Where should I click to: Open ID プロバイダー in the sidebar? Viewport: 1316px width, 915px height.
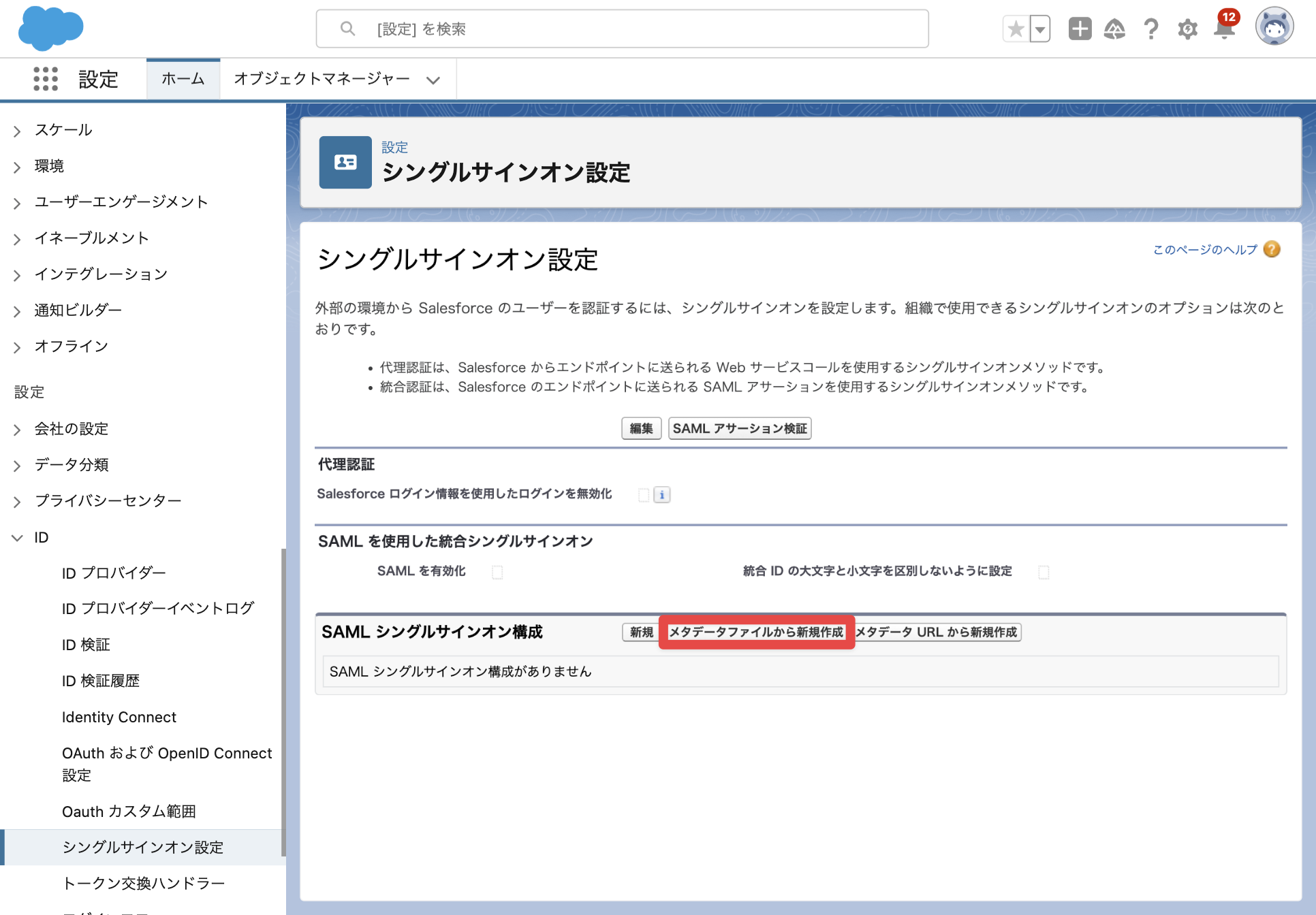pyautogui.click(x=114, y=573)
